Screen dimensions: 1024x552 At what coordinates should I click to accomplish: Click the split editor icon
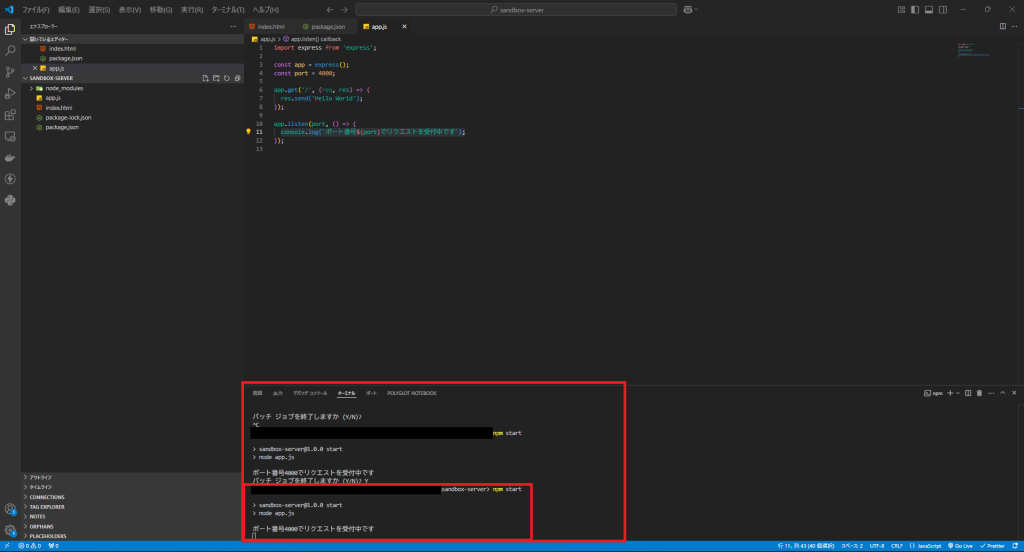click(1003, 26)
